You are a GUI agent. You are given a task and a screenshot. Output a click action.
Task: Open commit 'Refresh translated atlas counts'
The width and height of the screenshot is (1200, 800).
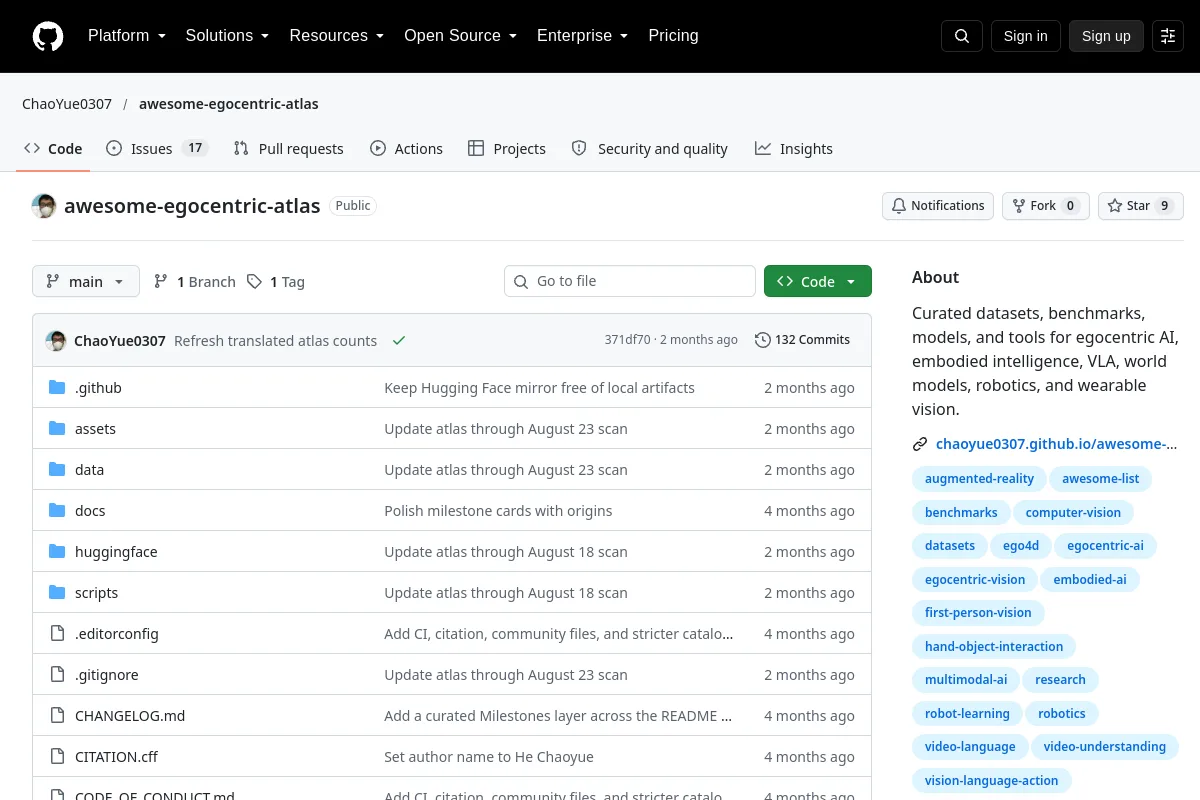[275, 341]
